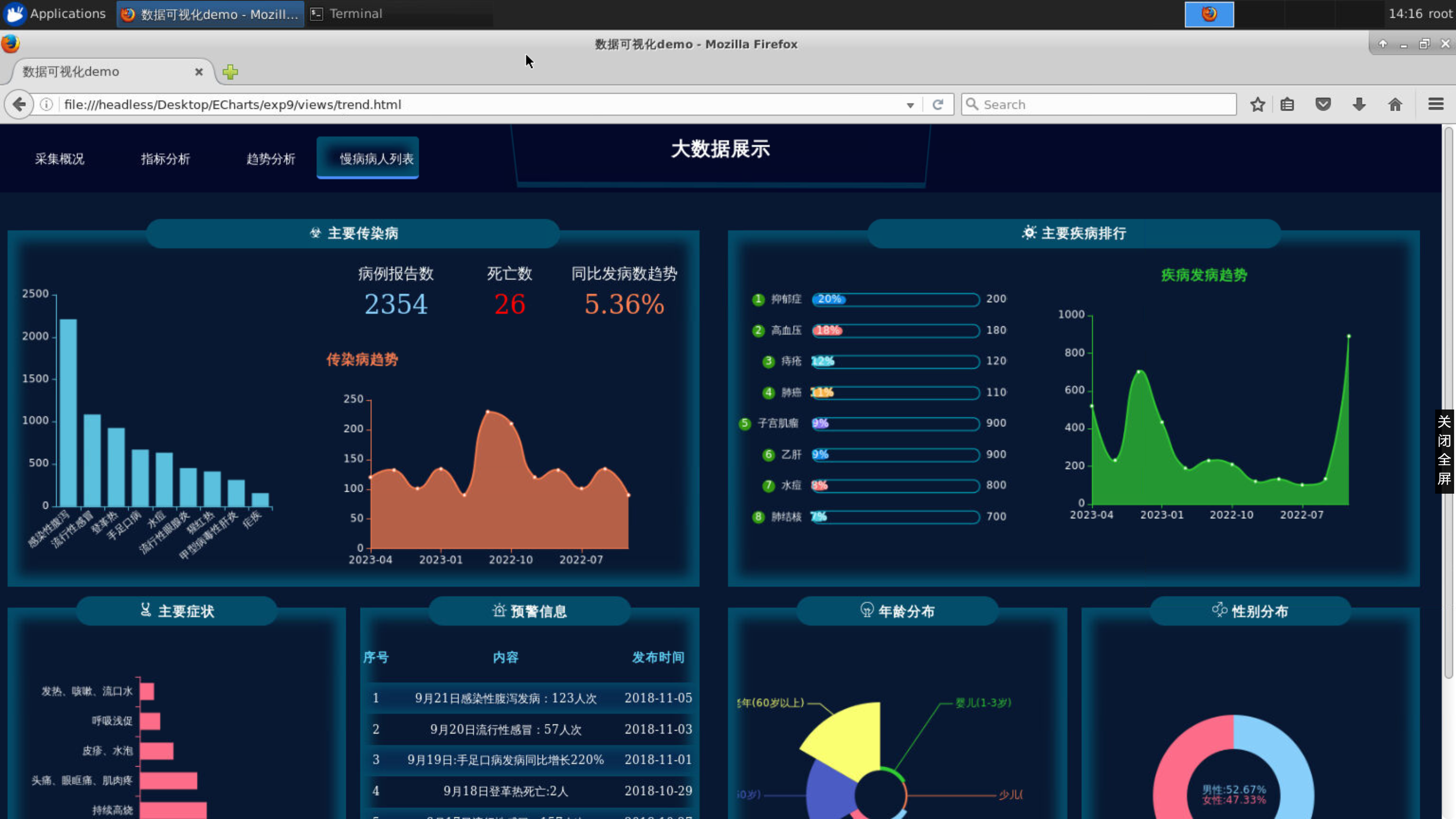Click the 流行性感冒 bar in bar chart
Screen dimensions: 1456x819
point(92,460)
